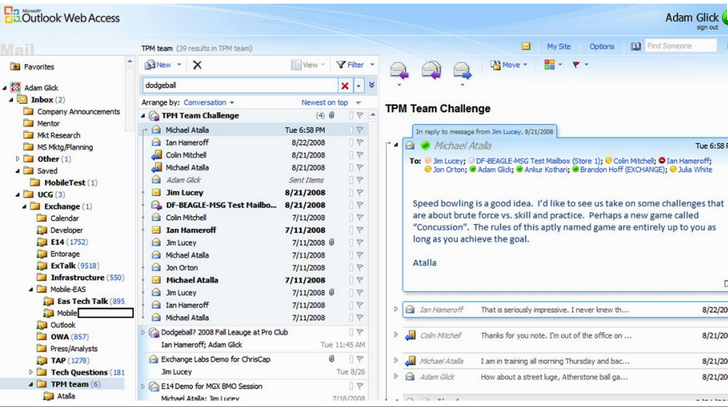Expand the Tech Questions folder
Image resolution: width=728 pixels, height=410 pixels.
[x=31, y=372]
